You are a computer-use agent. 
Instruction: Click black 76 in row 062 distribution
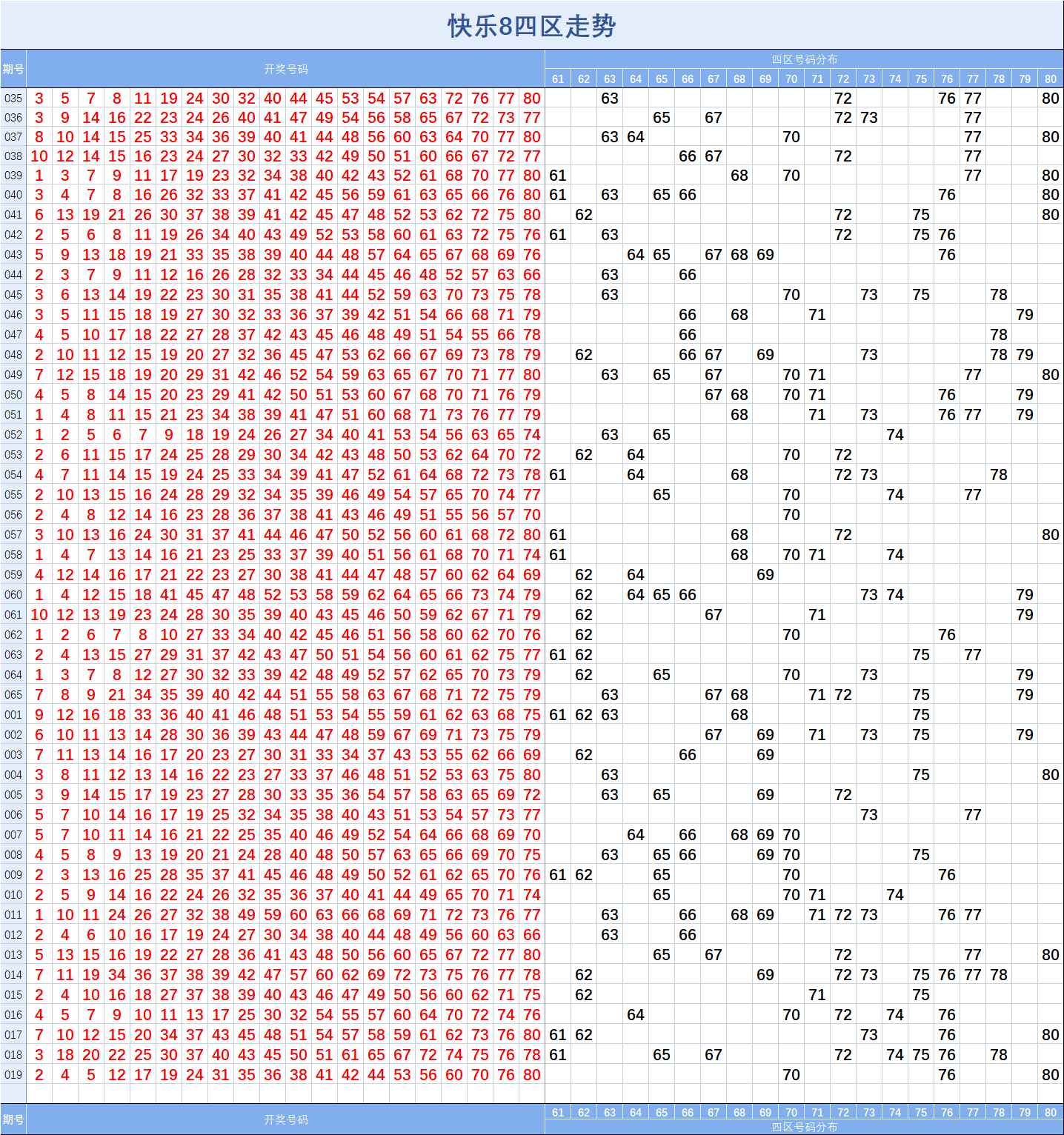coord(947,635)
